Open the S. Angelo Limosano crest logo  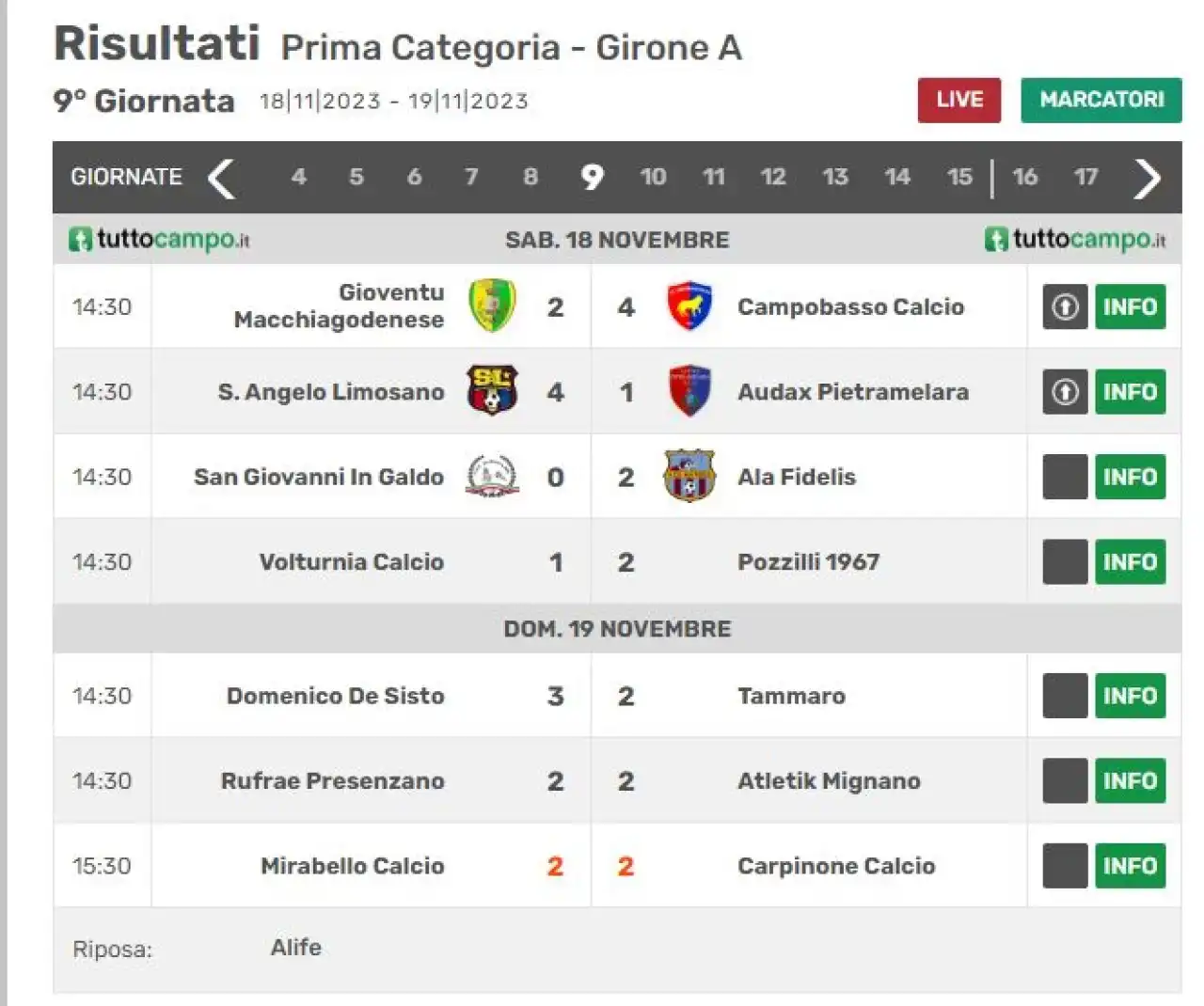[492, 391]
